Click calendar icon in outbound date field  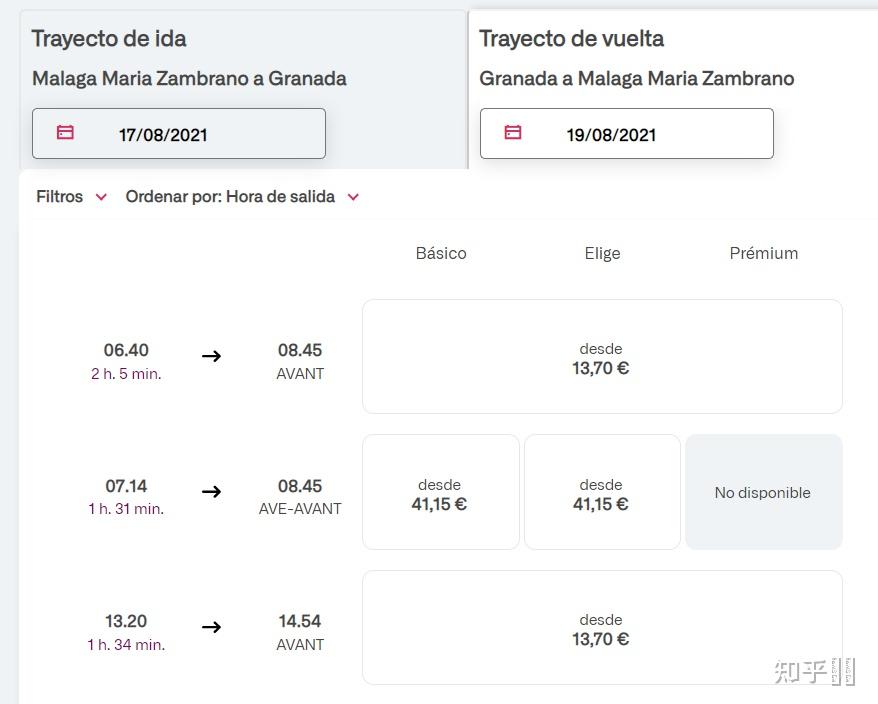[66, 133]
